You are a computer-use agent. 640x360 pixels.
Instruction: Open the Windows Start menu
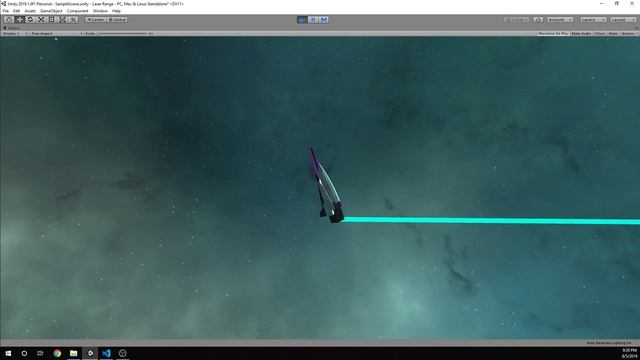click(8, 353)
